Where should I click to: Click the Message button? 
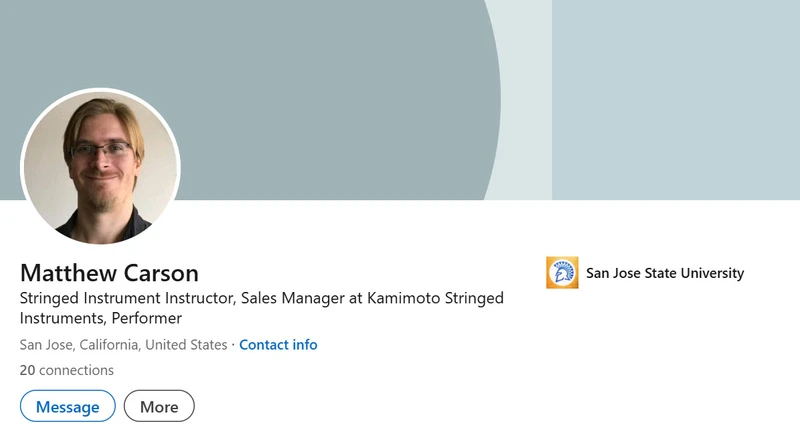(68, 406)
